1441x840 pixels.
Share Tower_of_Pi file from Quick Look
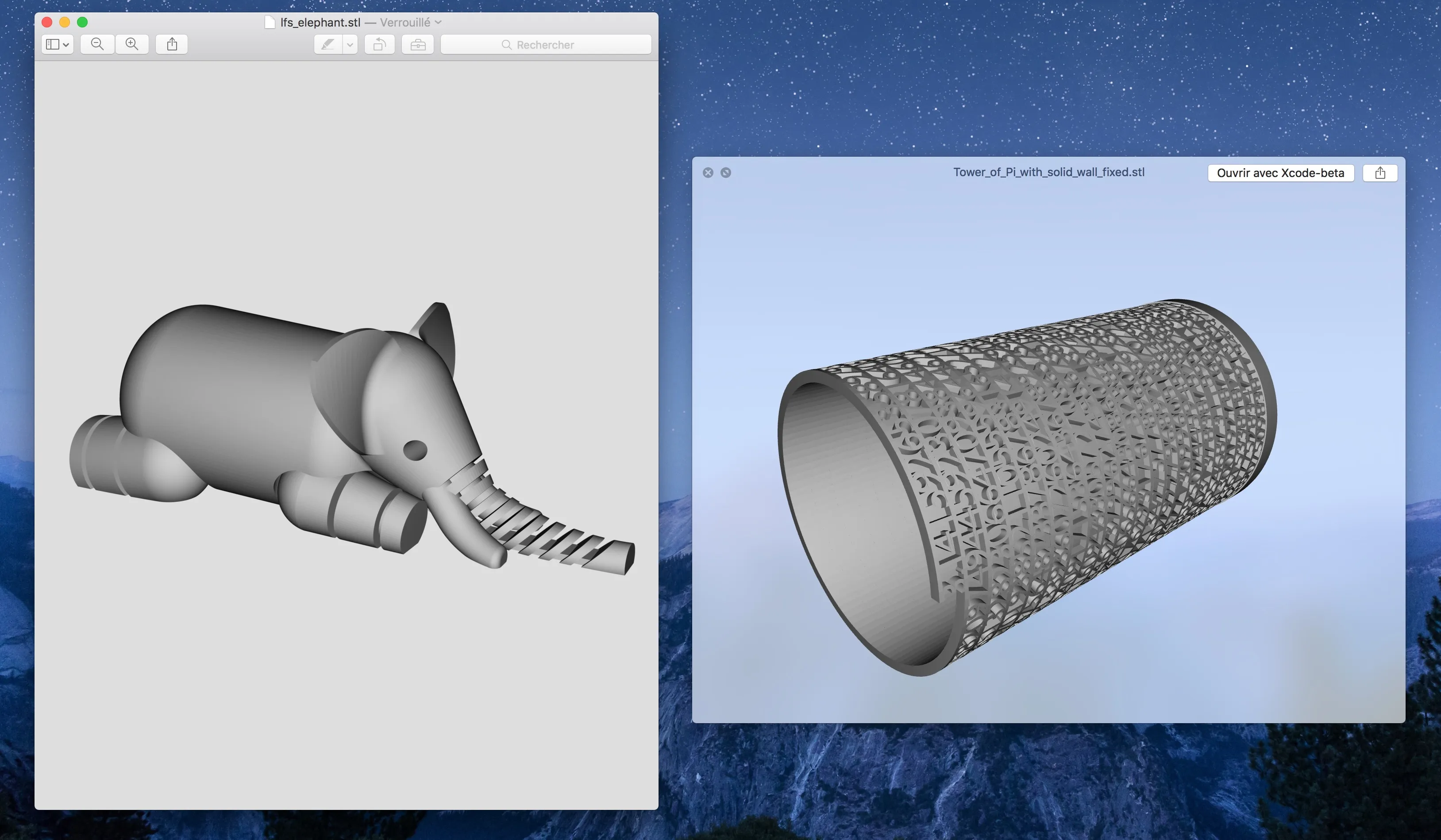coord(1380,173)
